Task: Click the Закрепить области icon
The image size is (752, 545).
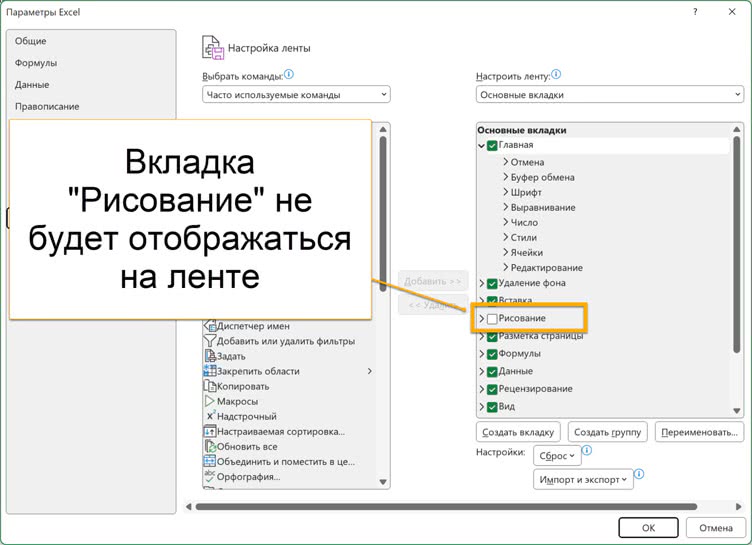Action: click(x=210, y=371)
